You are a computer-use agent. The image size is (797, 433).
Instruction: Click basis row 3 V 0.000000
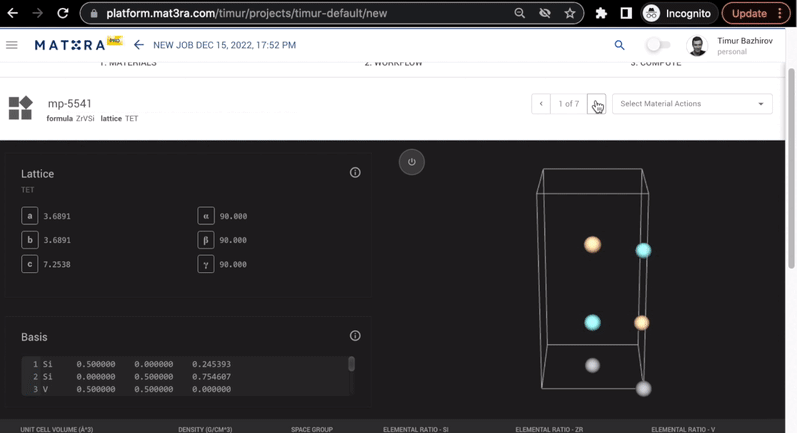pos(186,389)
